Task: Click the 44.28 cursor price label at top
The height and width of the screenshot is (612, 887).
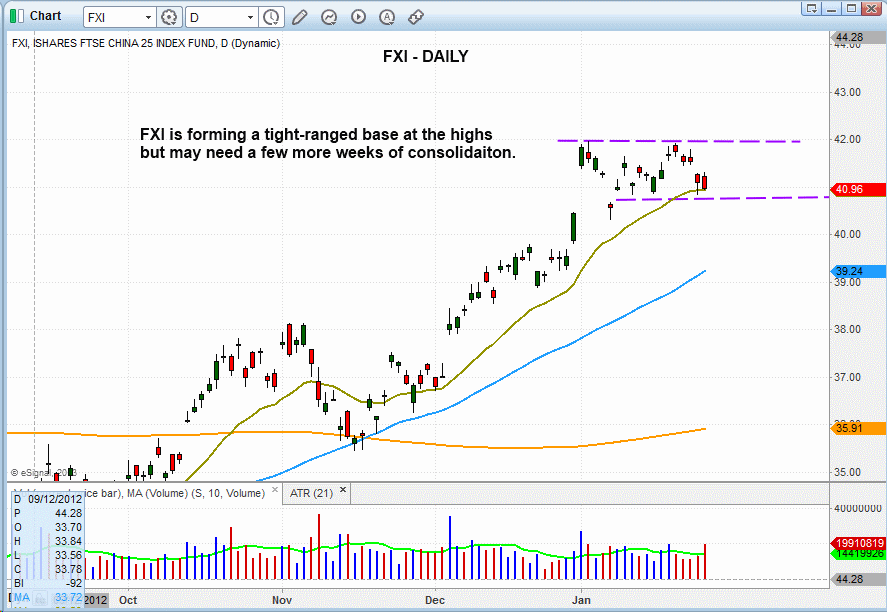Action: (x=858, y=37)
